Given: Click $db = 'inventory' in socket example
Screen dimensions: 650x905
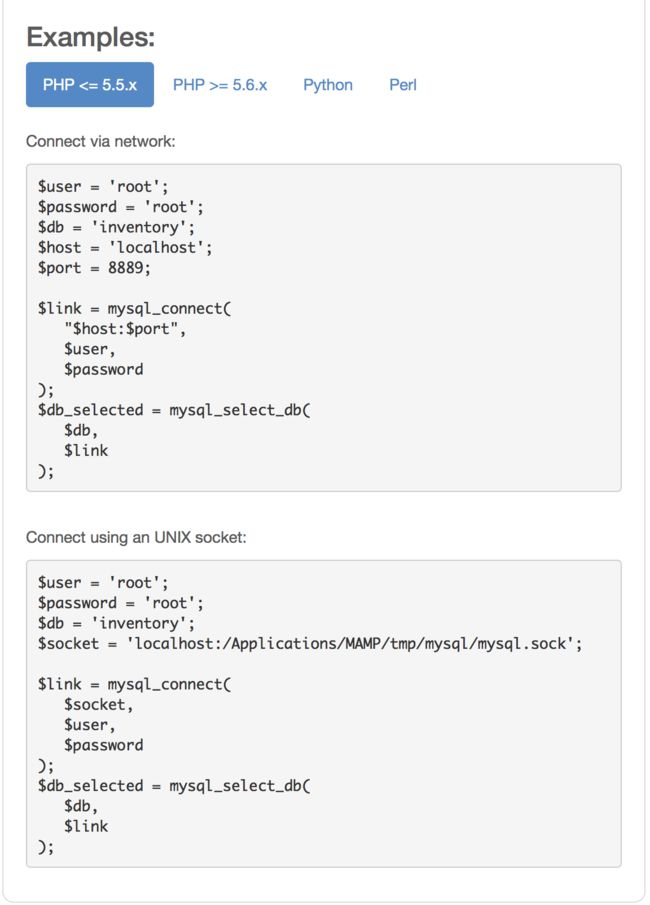Looking at the screenshot, I should 116,623.
